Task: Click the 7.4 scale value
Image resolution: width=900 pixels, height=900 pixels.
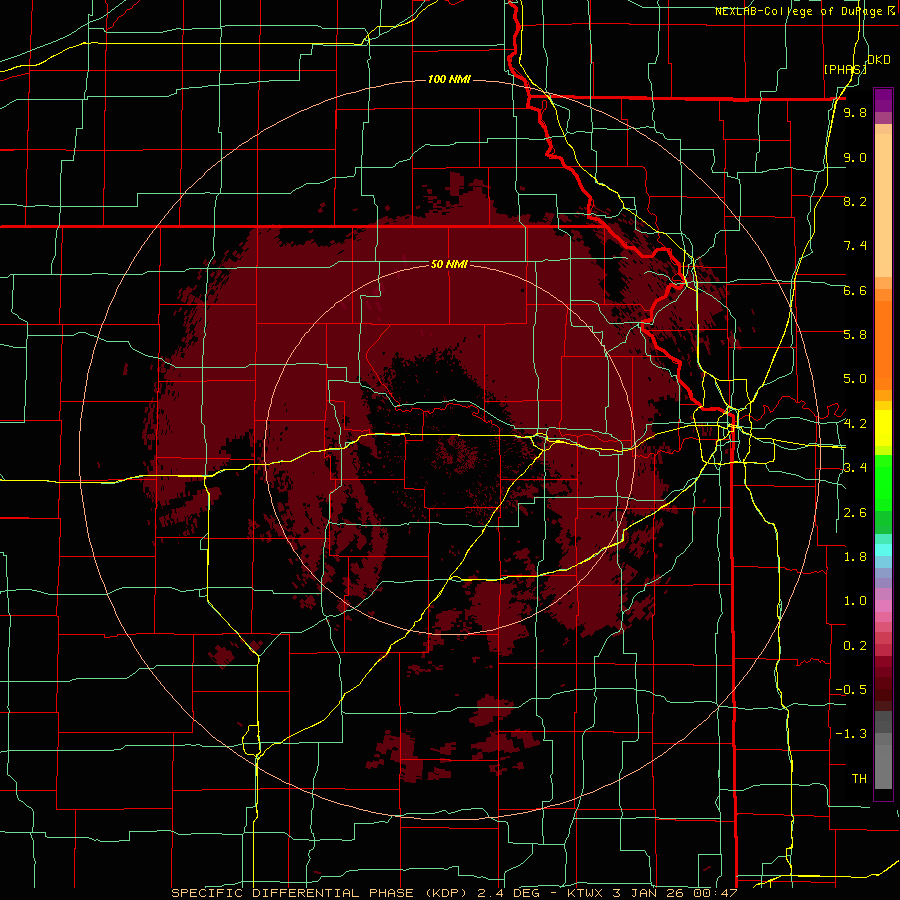Action: click(x=855, y=246)
